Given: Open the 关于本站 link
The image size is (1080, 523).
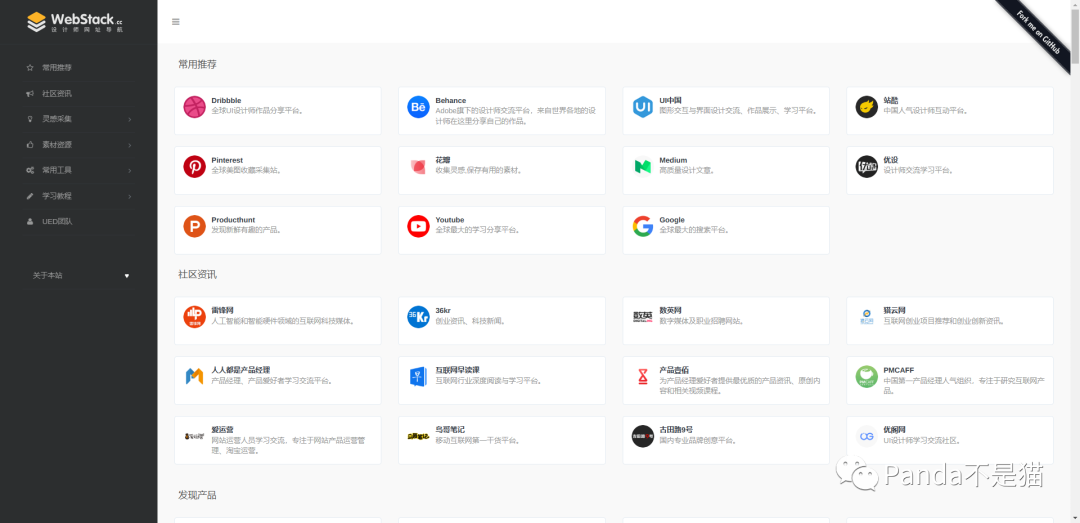Looking at the screenshot, I should point(48,276).
